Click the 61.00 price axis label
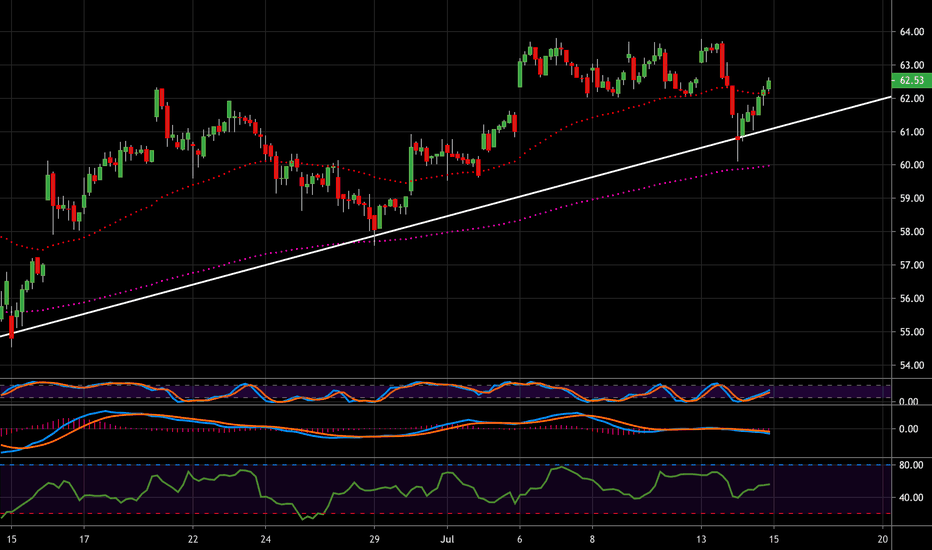The width and height of the screenshot is (932, 550). pos(912,131)
